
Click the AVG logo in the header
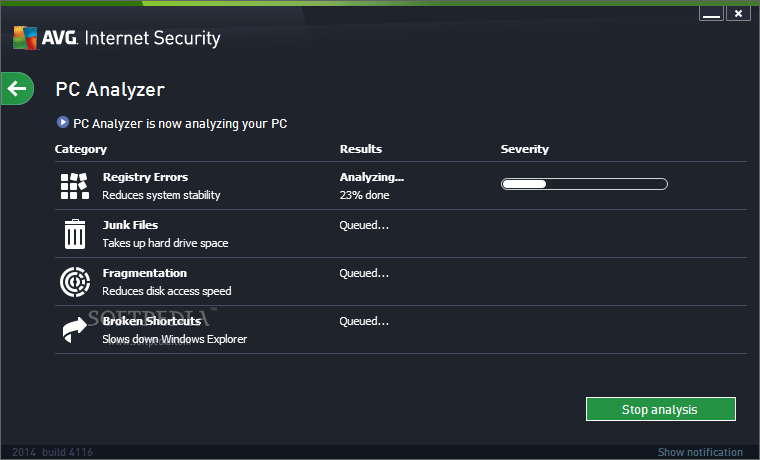point(39,39)
